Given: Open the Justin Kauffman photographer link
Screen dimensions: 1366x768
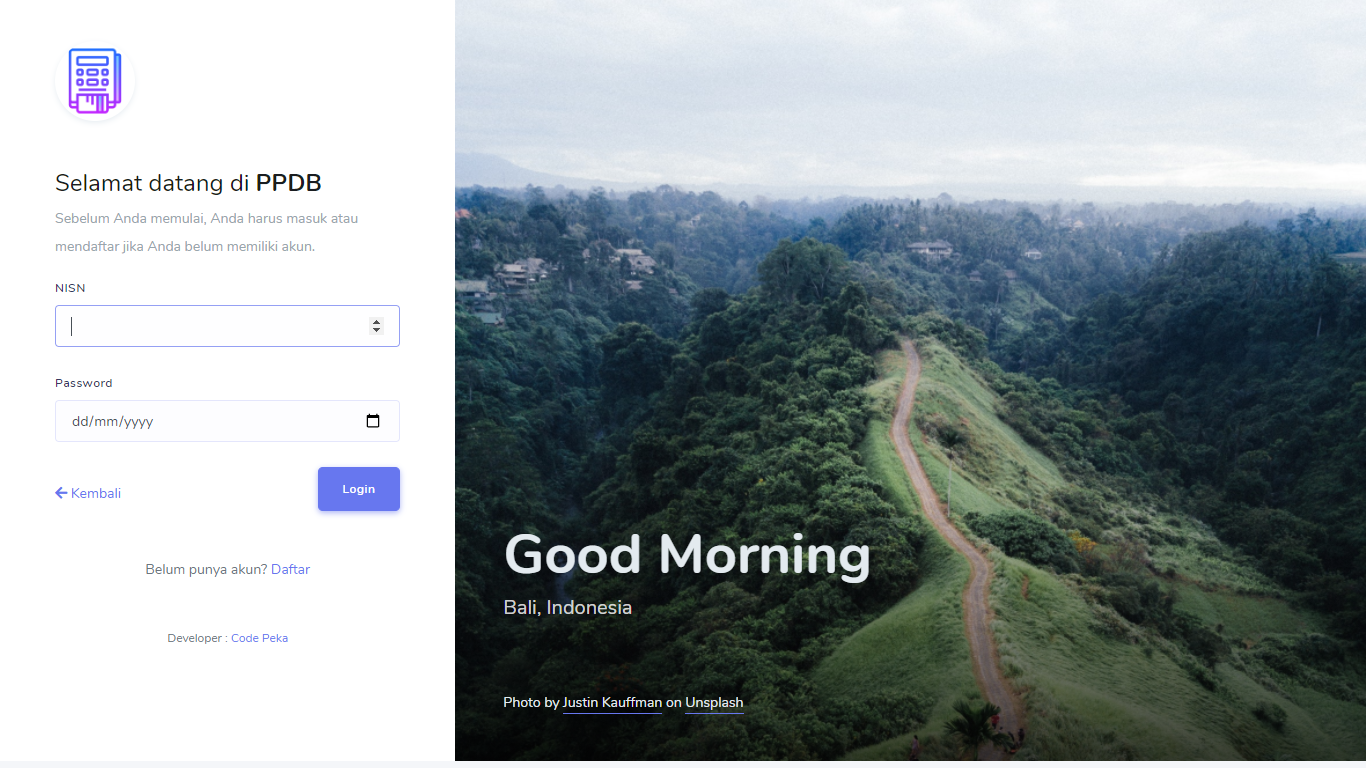Looking at the screenshot, I should tap(612, 703).
